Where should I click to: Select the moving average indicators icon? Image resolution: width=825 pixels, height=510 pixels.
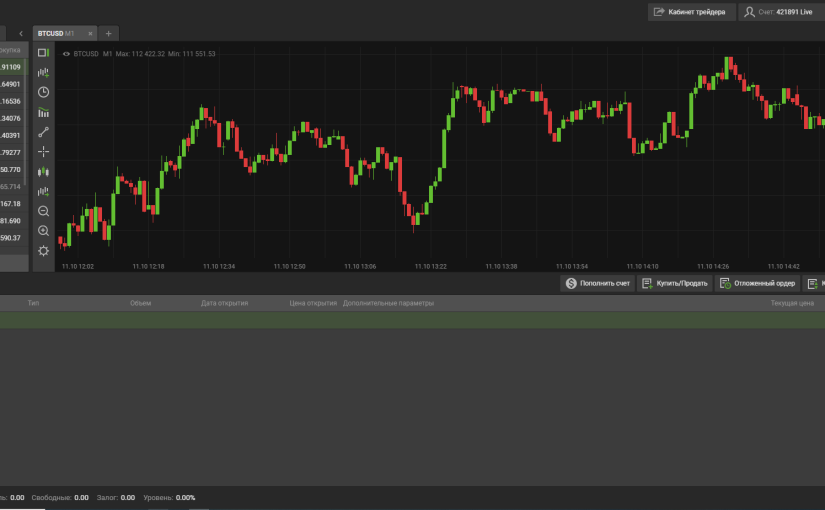tap(43, 112)
